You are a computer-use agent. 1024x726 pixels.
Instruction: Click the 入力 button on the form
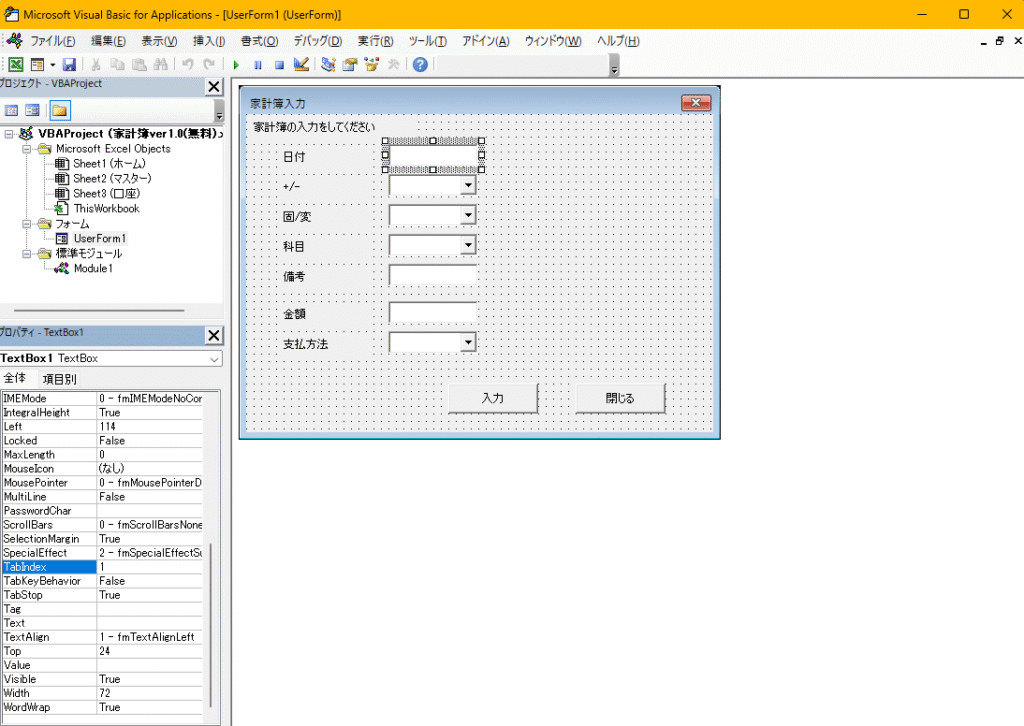tap(493, 398)
